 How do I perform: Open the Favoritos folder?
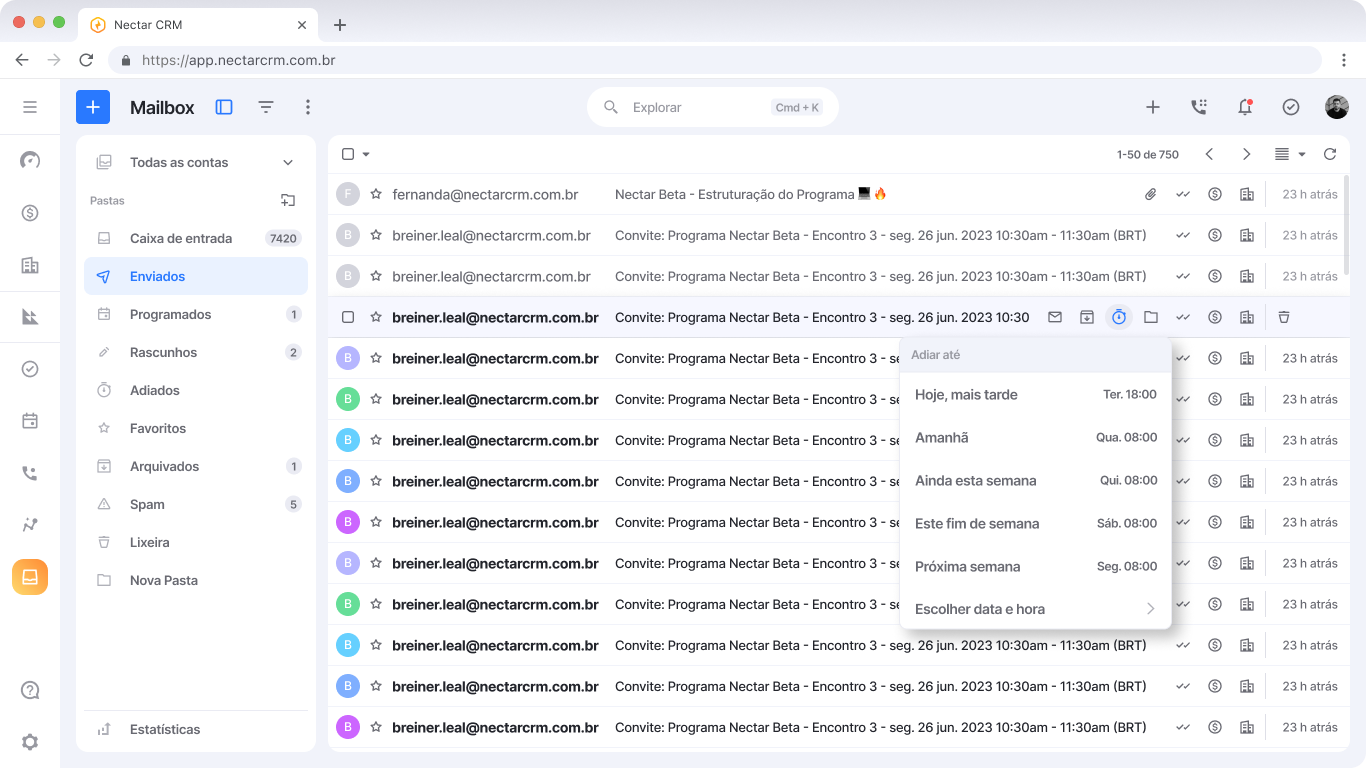click(x=196, y=428)
